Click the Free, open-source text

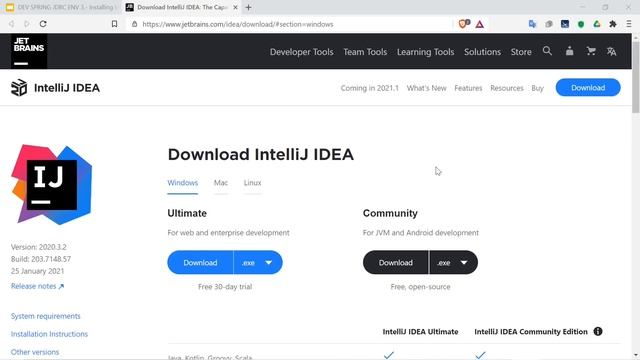(x=420, y=287)
